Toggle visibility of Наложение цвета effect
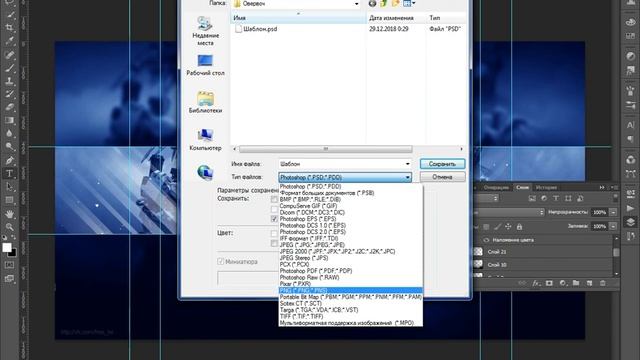This screenshot has width=640, height=360. [x=487, y=240]
